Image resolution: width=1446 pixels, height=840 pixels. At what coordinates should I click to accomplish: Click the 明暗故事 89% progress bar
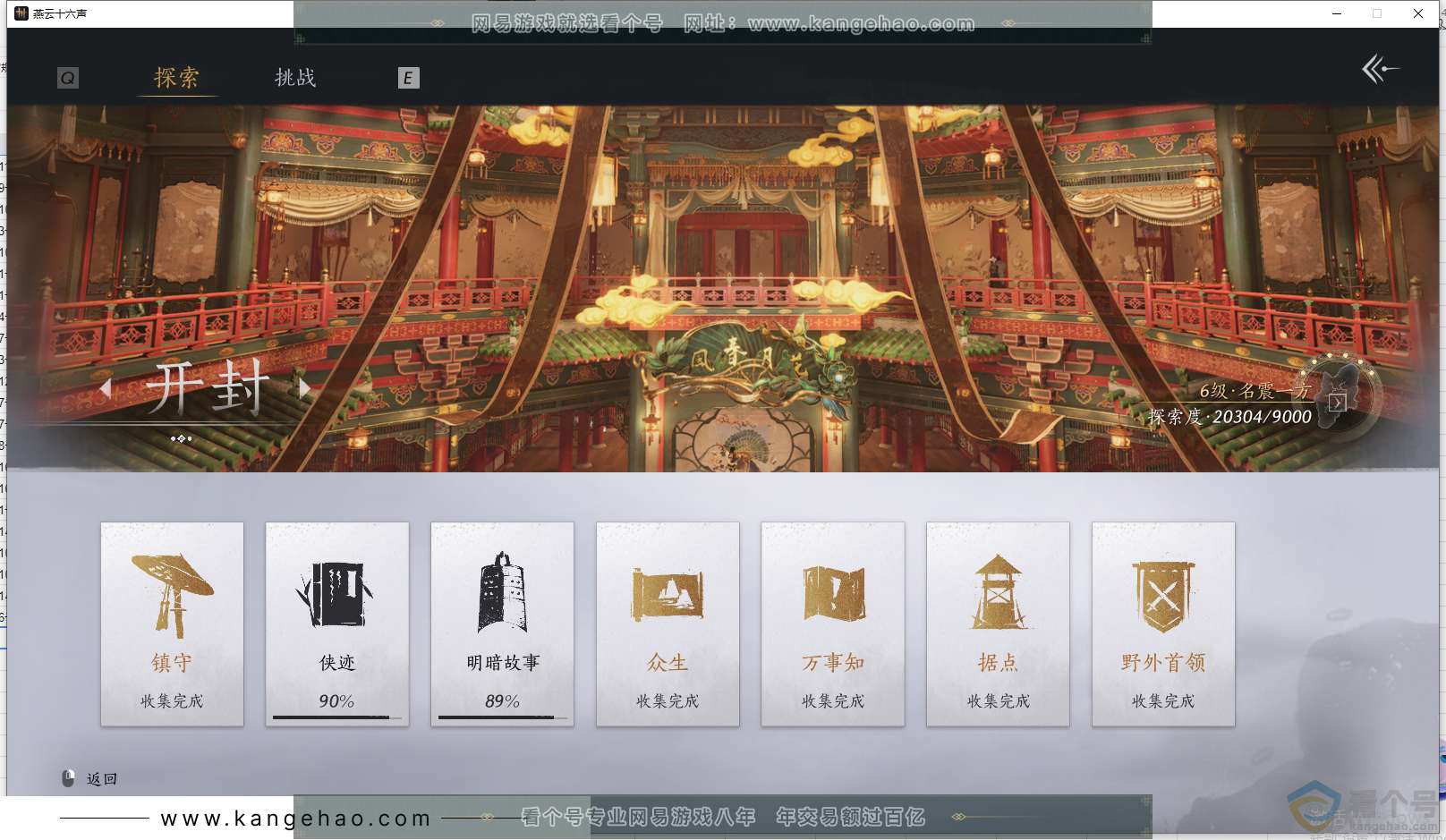click(502, 717)
